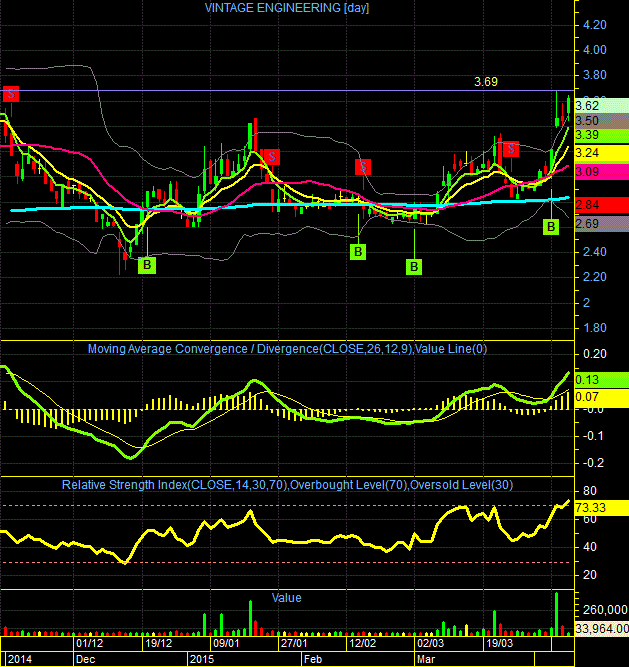629x667 pixels.
Task: Click the B buy marker just before 02/03
Action: tap(414, 267)
